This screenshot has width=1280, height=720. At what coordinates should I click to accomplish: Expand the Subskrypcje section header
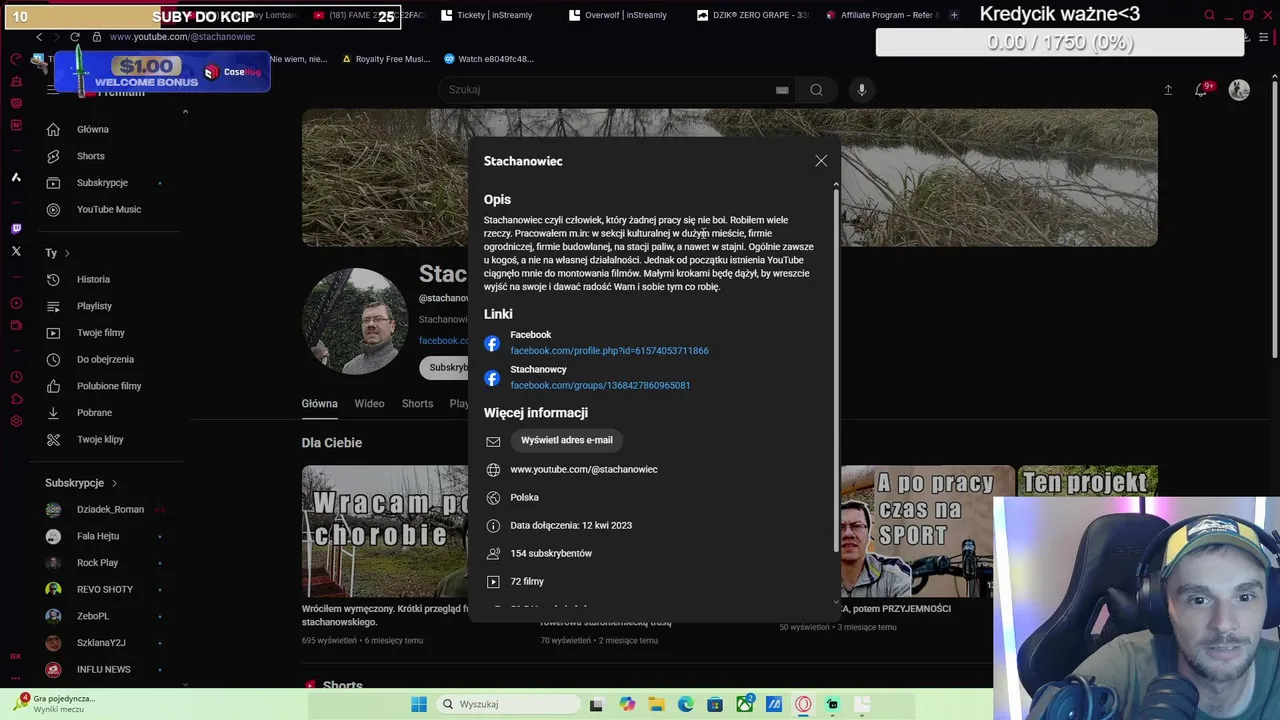[x=82, y=483]
